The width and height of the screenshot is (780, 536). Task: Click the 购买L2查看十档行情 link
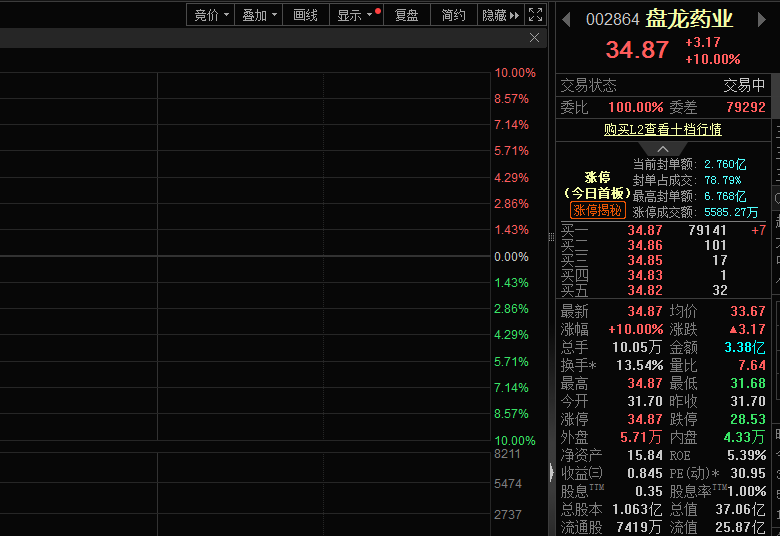(x=663, y=129)
